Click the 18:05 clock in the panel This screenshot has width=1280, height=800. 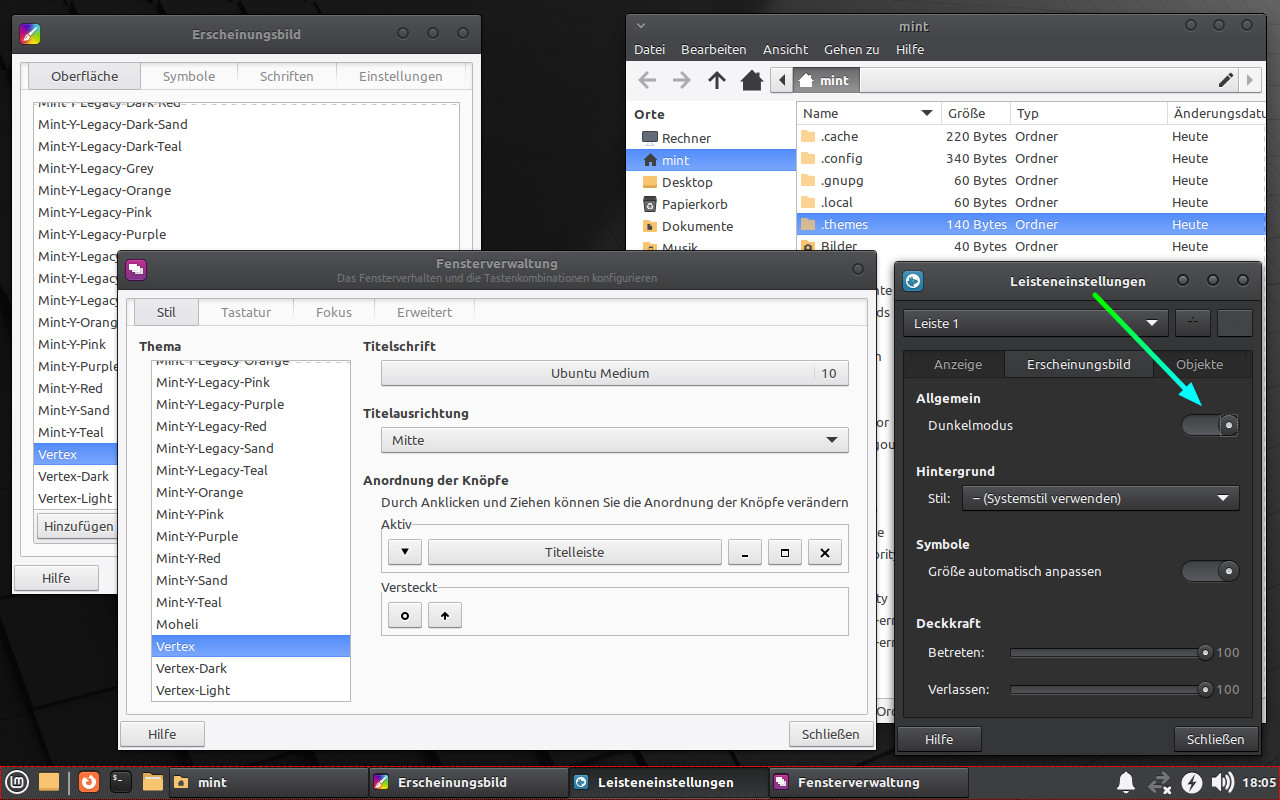[1258, 782]
